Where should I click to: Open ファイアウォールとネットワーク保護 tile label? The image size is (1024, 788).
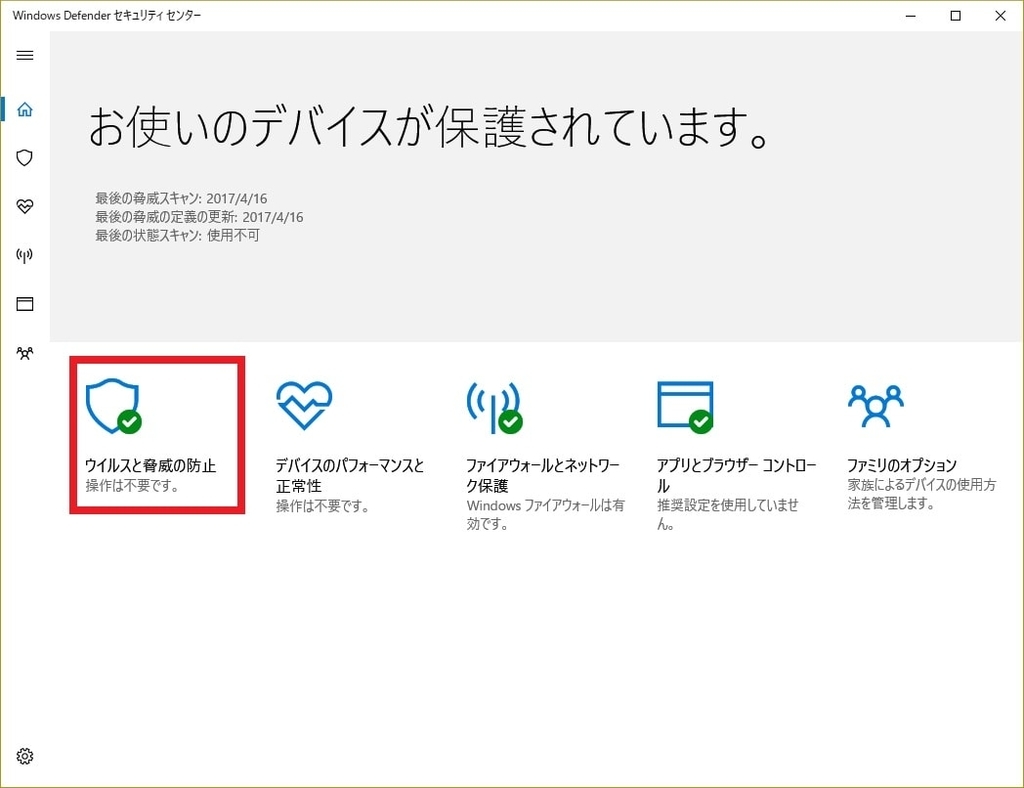(x=543, y=475)
